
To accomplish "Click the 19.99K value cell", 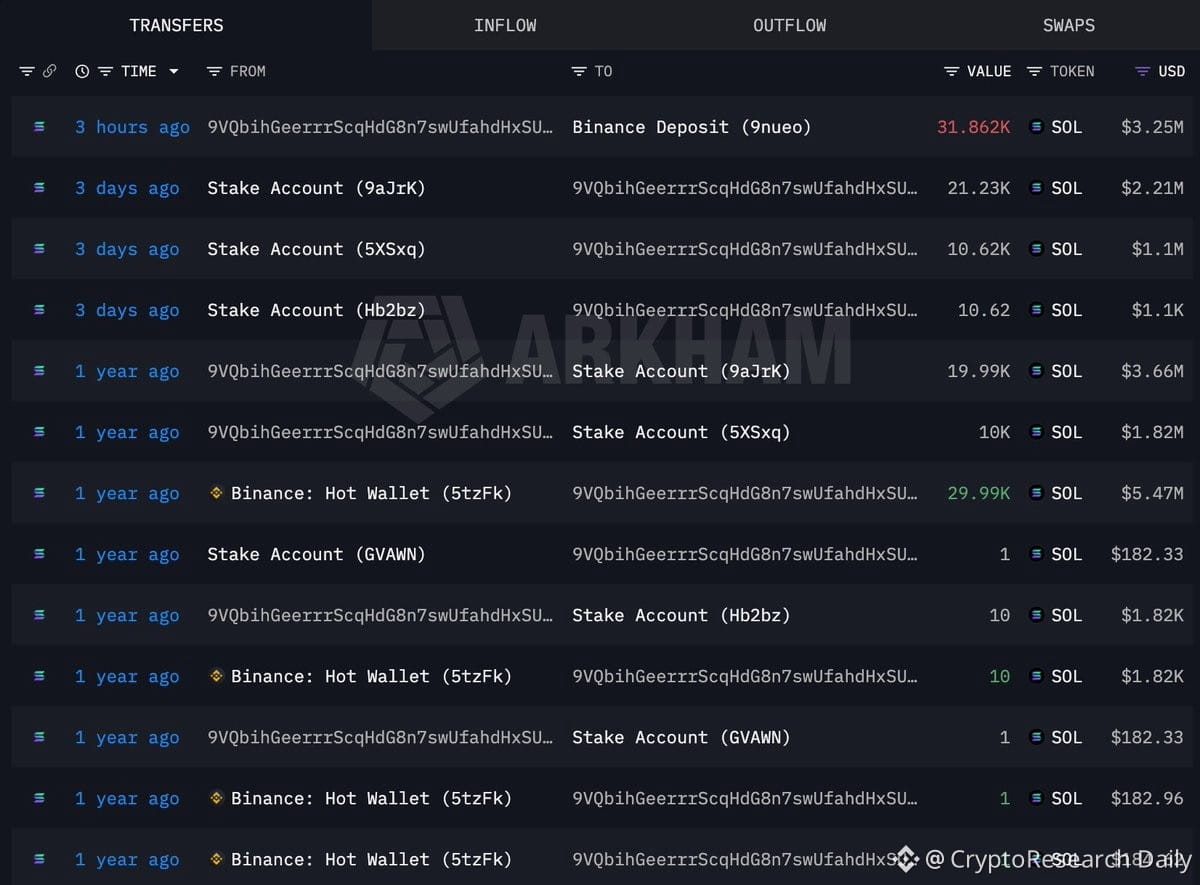I will 978,371.
